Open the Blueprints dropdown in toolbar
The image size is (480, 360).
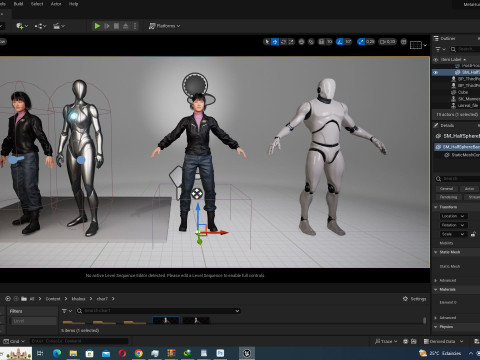pyautogui.click(x=40, y=26)
